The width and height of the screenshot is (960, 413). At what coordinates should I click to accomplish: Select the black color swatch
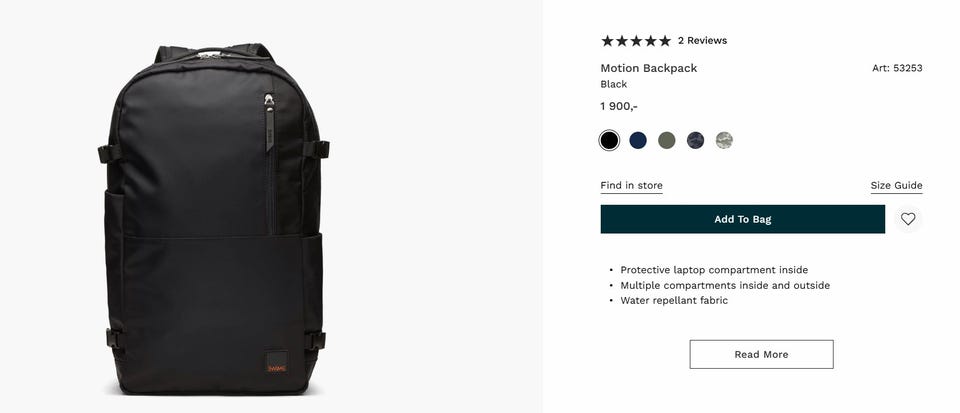pos(609,141)
